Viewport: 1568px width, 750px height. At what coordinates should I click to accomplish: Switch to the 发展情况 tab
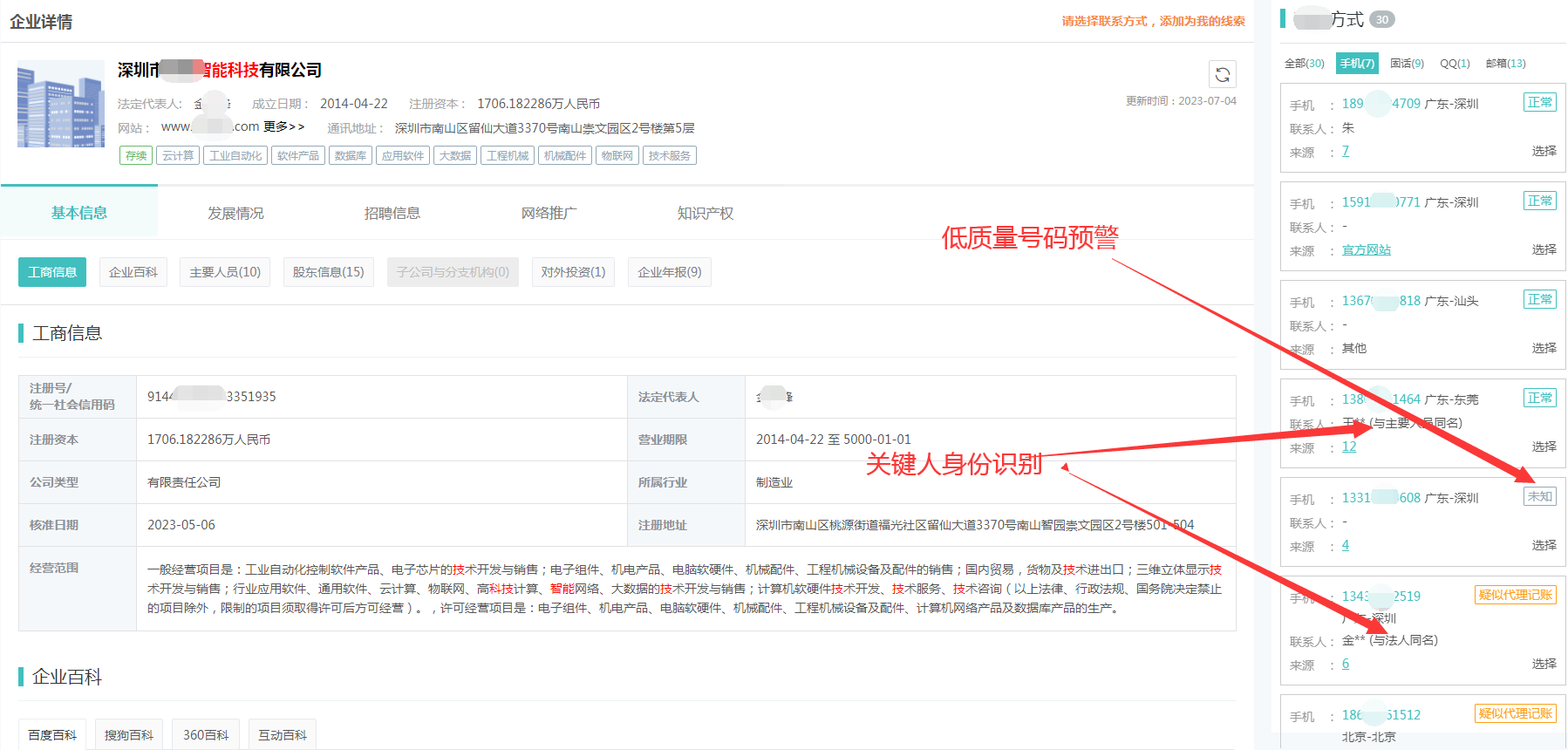235,214
